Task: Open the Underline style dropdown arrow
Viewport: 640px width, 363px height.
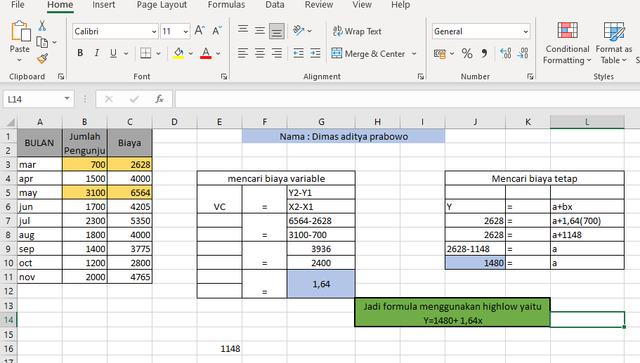Action: (126, 53)
